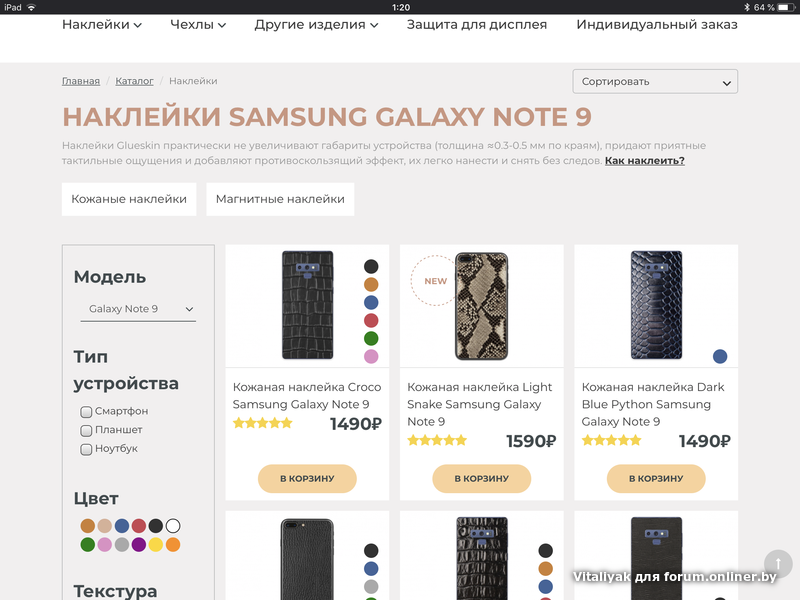Tap the scroll-to-top arrow button

tap(778, 563)
